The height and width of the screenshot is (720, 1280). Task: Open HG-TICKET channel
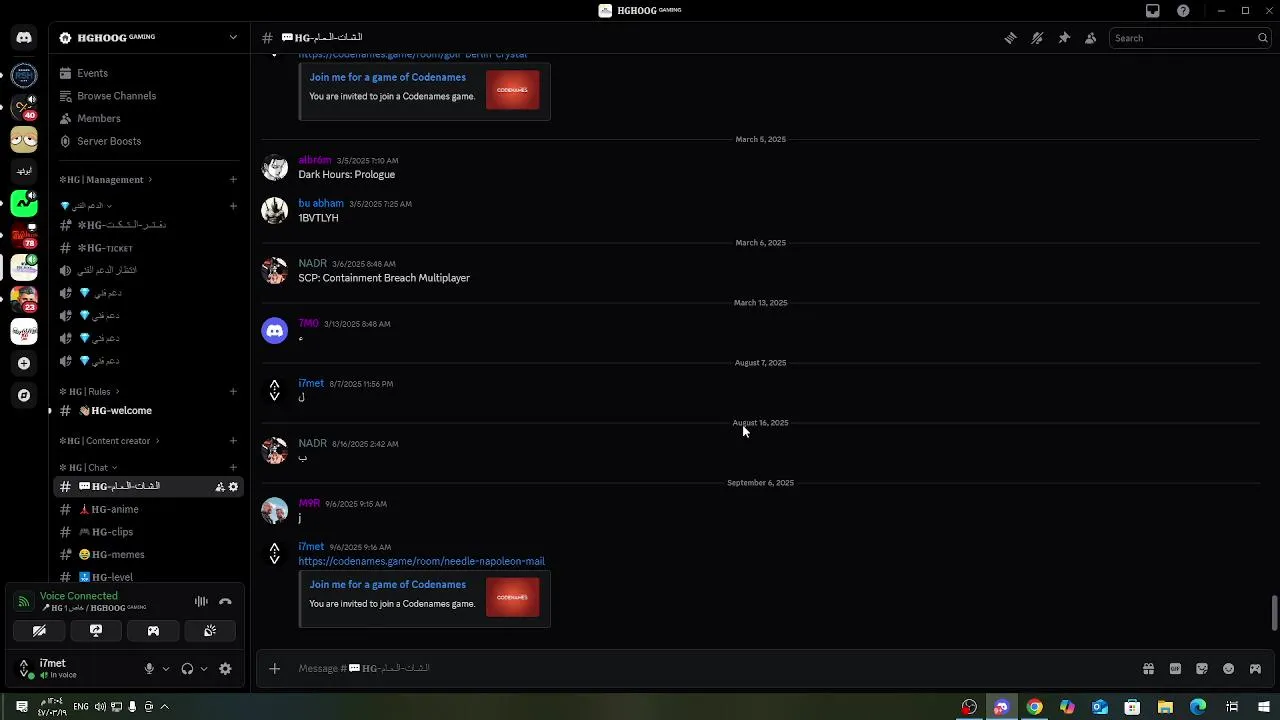(148, 248)
